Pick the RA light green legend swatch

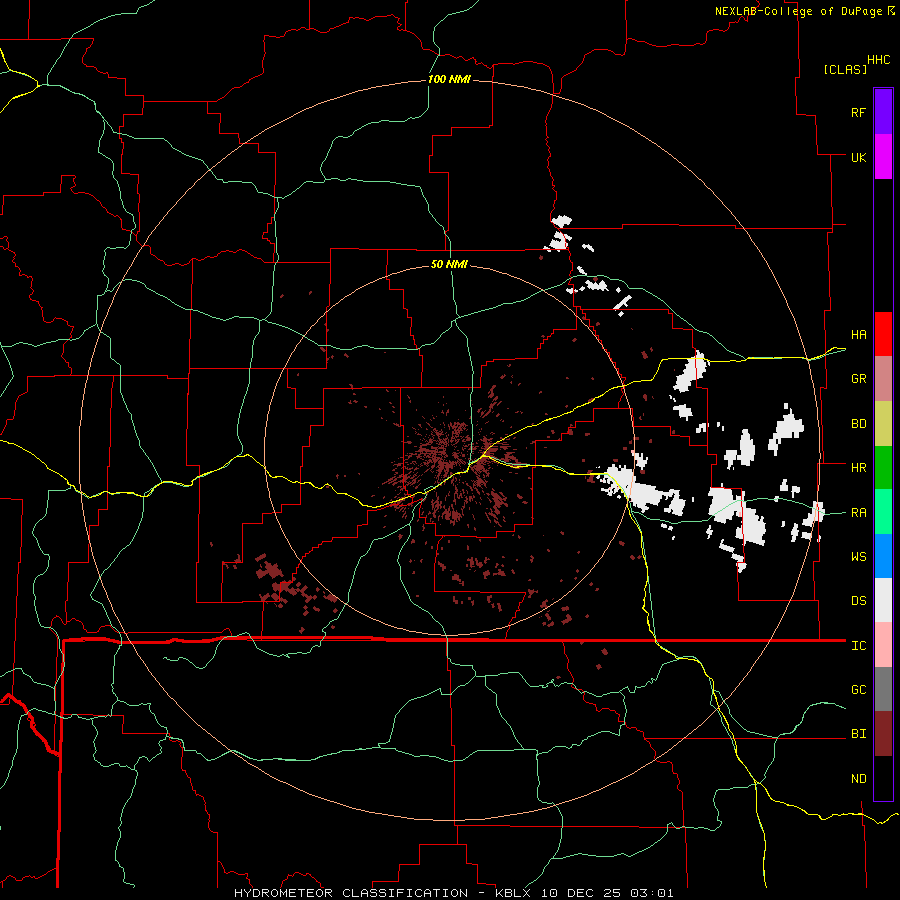[883, 512]
